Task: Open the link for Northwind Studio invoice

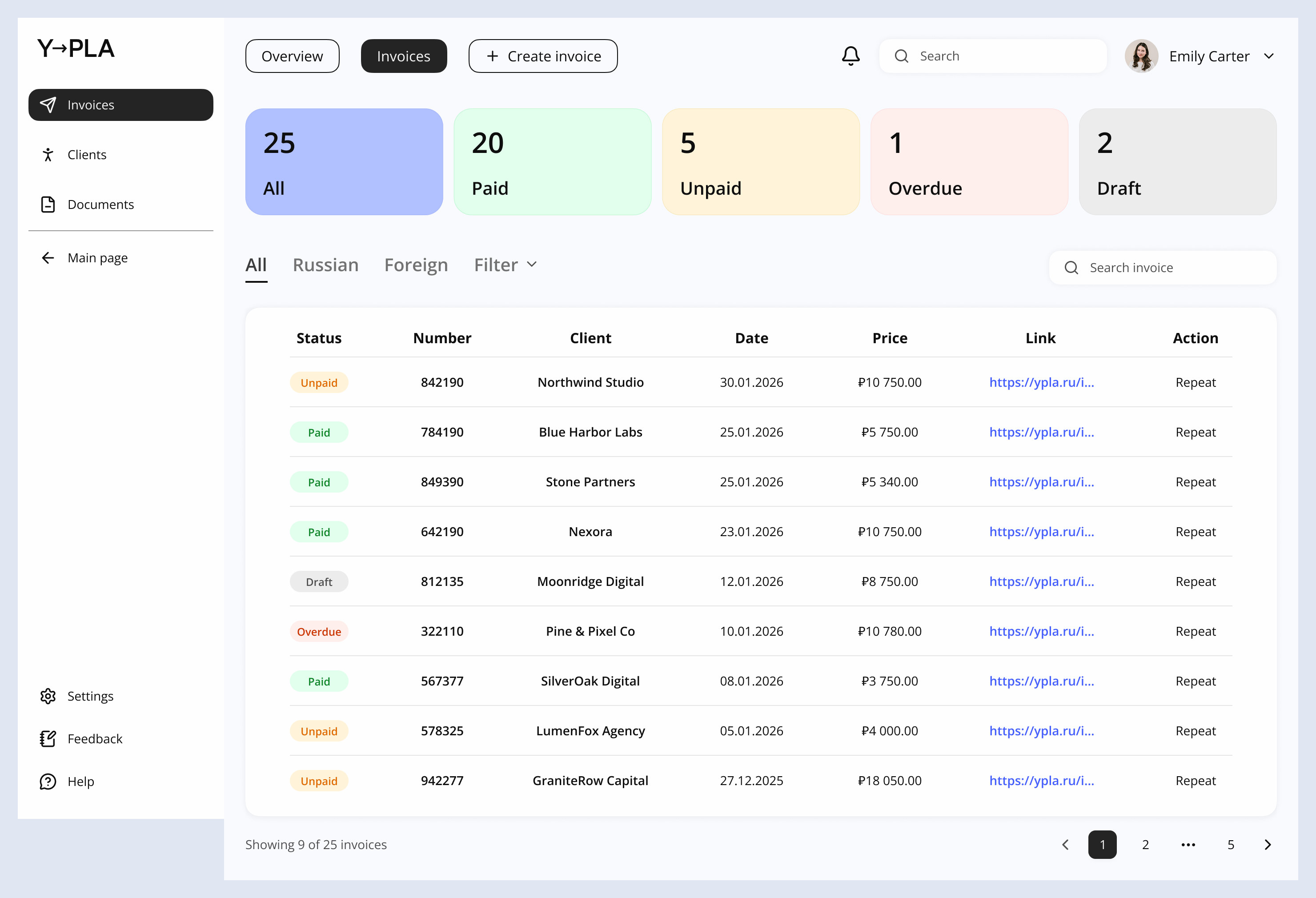Action: pos(1041,382)
